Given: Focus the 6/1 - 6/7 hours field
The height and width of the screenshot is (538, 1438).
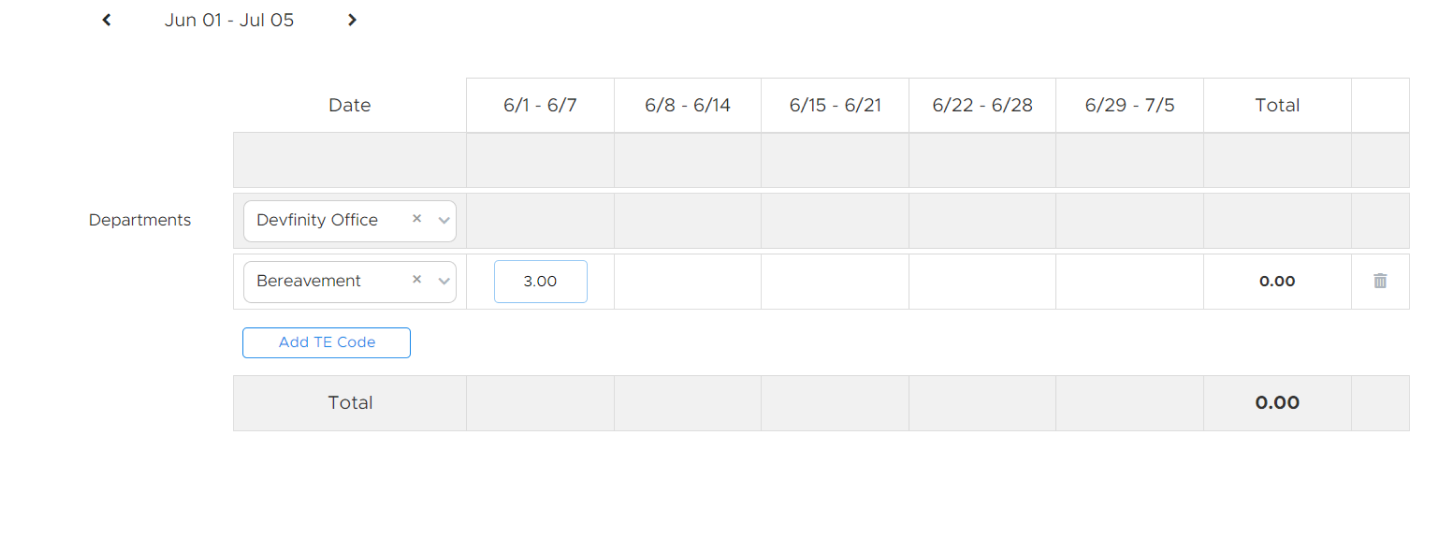Looking at the screenshot, I should tap(540, 281).
